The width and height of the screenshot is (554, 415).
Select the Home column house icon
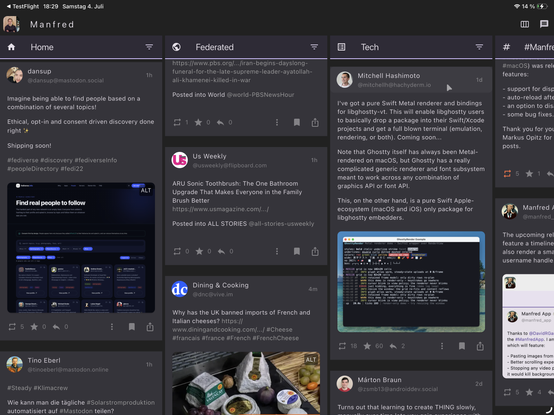point(11,47)
